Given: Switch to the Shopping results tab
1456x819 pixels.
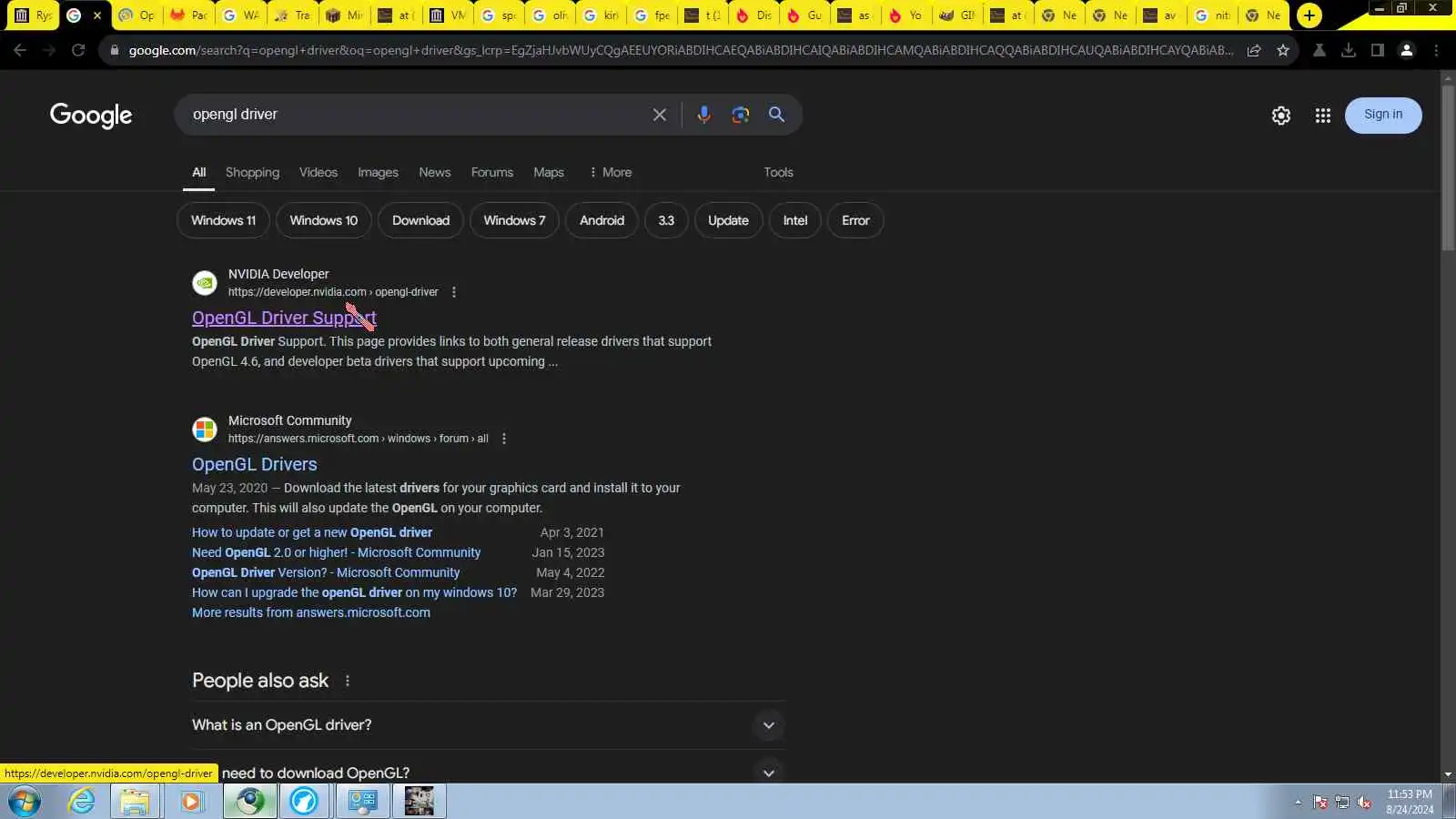Looking at the screenshot, I should [x=252, y=173].
